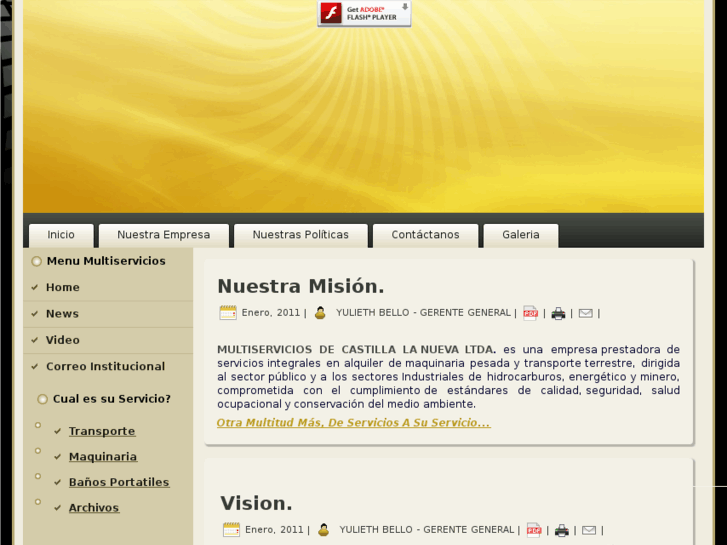The height and width of the screenshot is (545, 727).
Task: Click Enero, 2011 date under Nuestra Misión
Action: point(271,313)
